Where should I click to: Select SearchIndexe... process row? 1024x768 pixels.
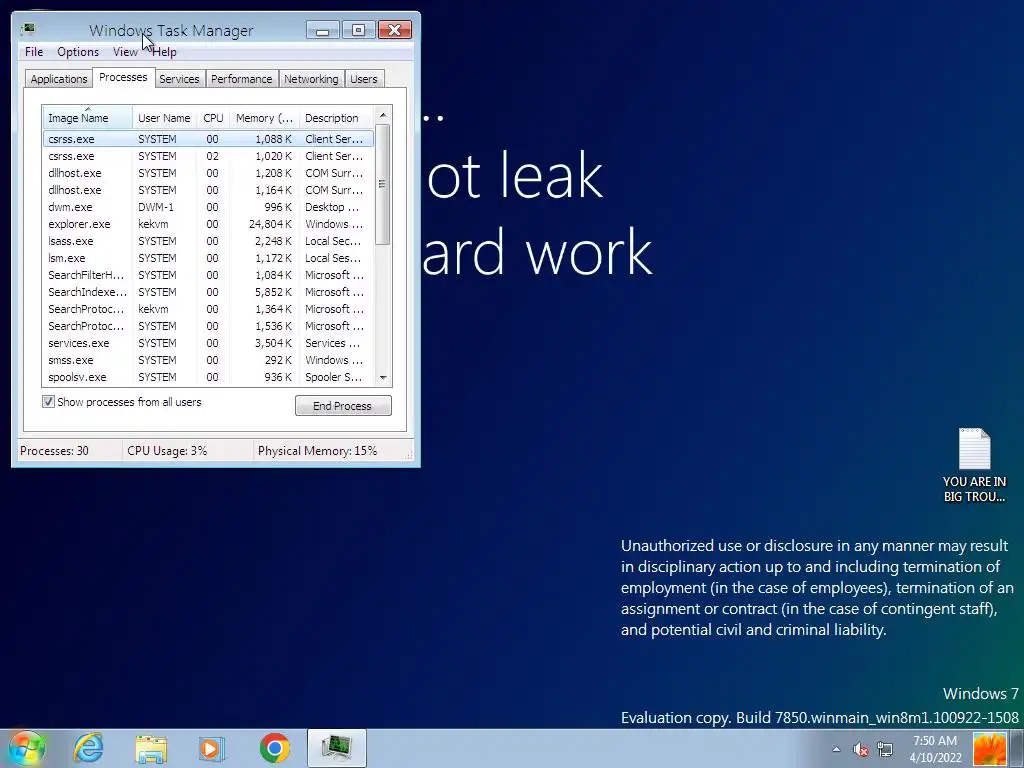pos(208,292)
